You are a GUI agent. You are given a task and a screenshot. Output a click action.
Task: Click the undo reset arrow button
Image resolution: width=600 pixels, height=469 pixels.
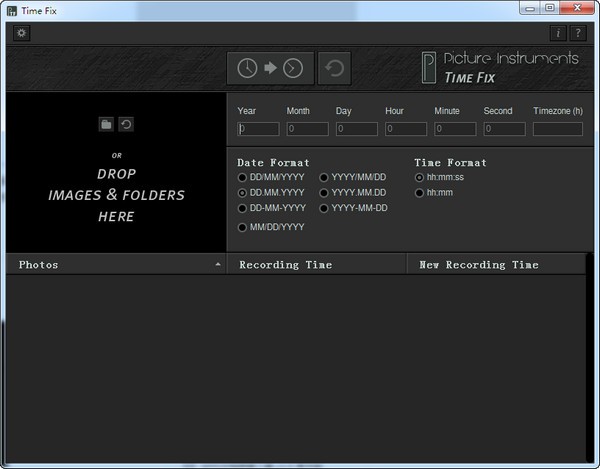click(x=334, y=68)
